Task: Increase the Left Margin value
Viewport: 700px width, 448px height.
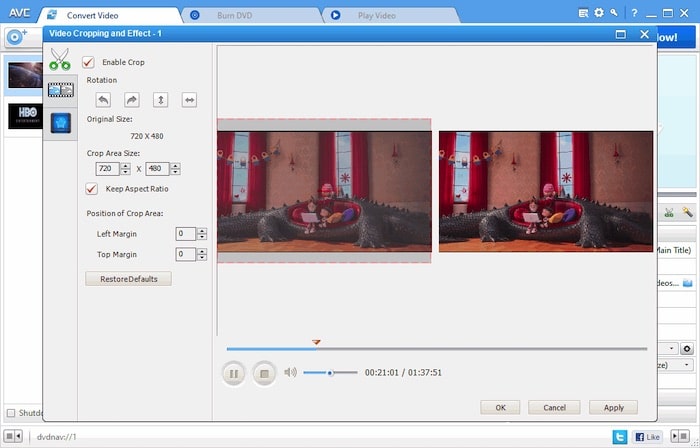Action: point(202,230)
